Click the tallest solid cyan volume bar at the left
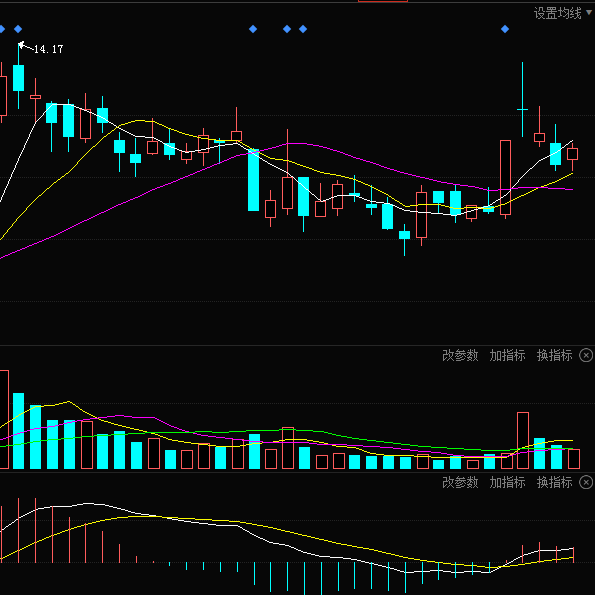The image size is (595, 595). pos(19,431)
